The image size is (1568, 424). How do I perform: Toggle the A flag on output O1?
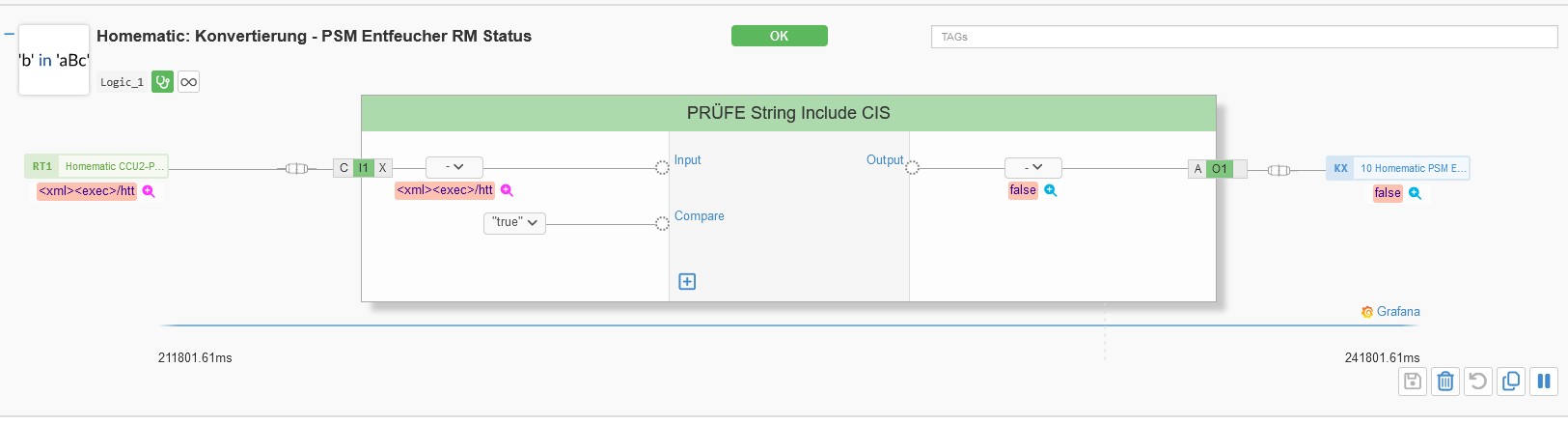[1197, 169]
